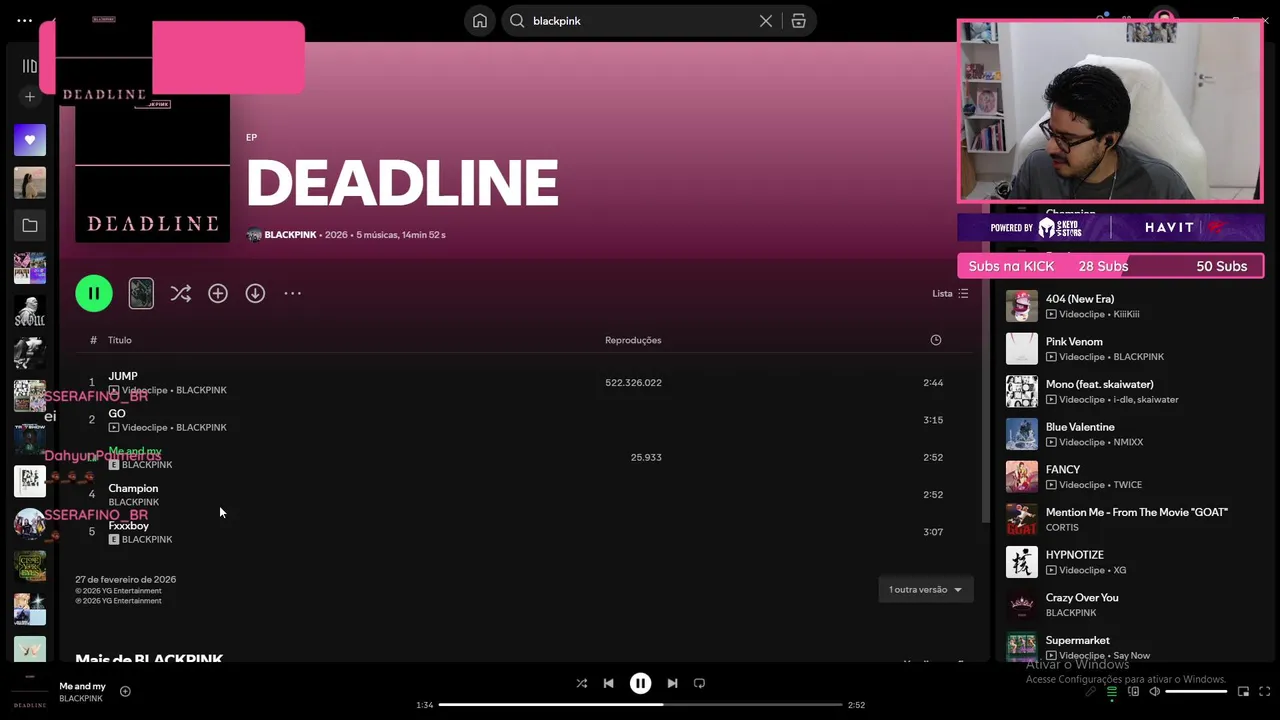Seek on the song progress bar
The width and height of the screenshot is (1280, 720).
[x=640, y=705]
